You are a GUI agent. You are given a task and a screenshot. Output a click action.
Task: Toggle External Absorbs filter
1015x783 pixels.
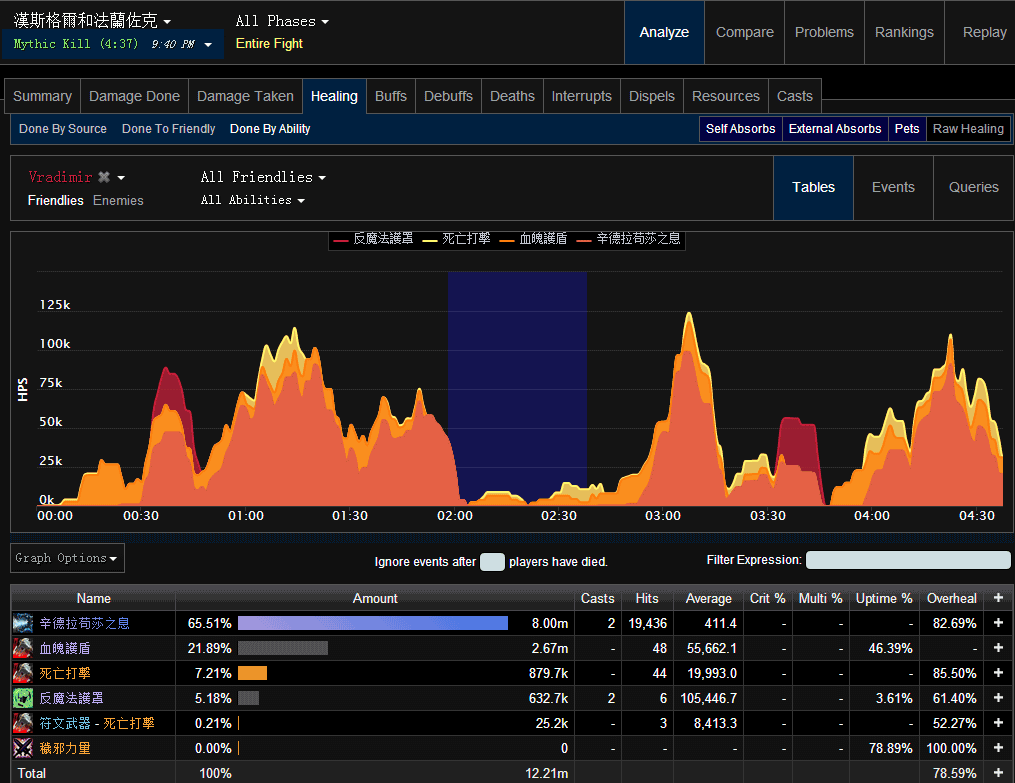point(835,129)
